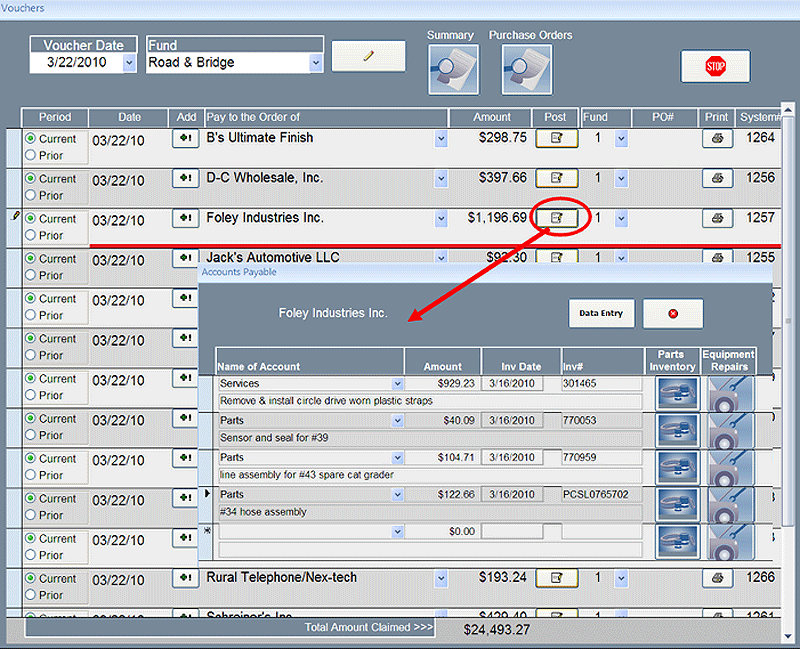Viewport: 800px width, 649px height.
Task: Open Parts Inventory for the $40.09 Parts line
Action: [678, 431]
